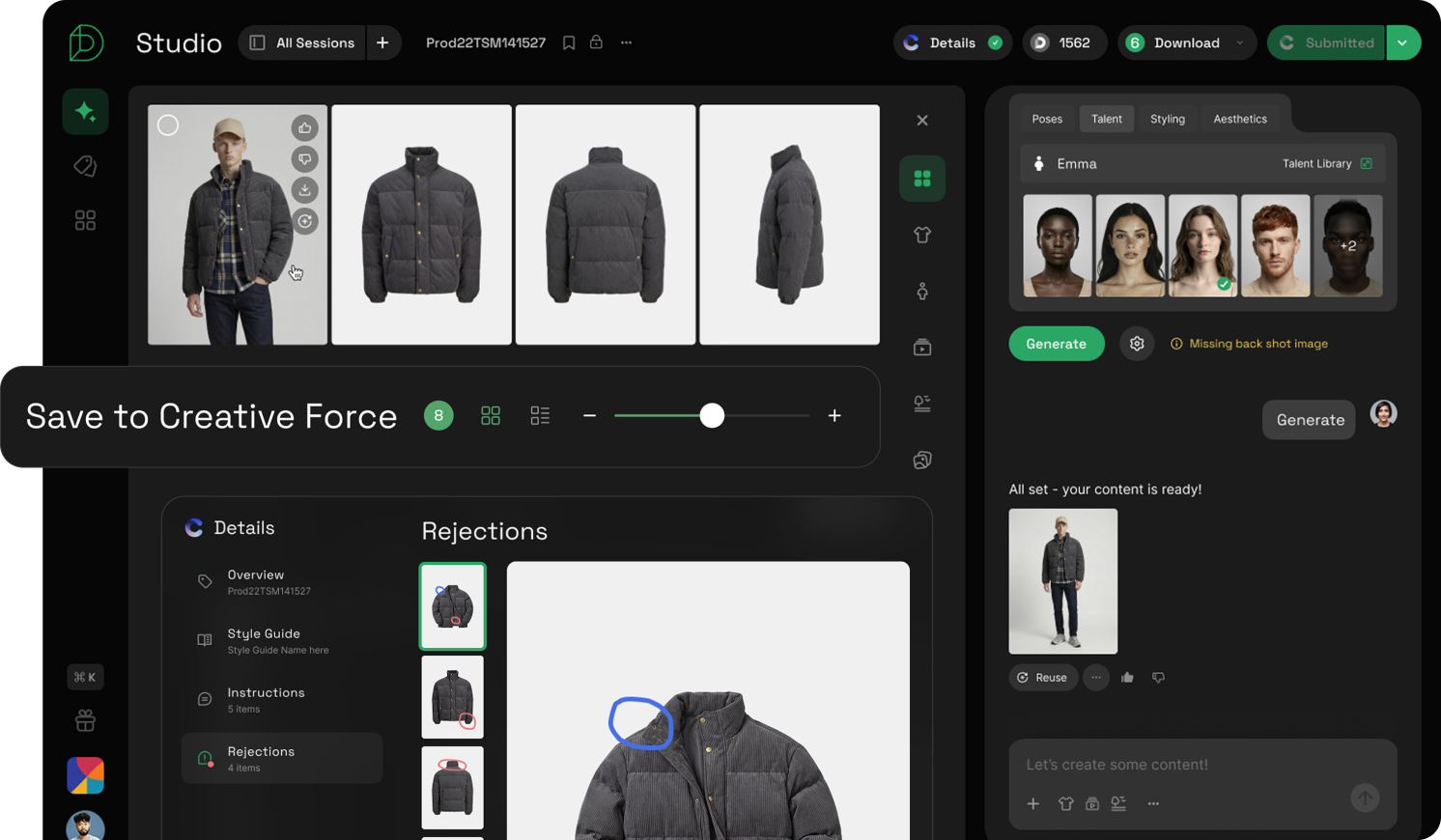This screenshot has width=1441, height=840.
Task: Add a new session with plus button
Action: 383,42
